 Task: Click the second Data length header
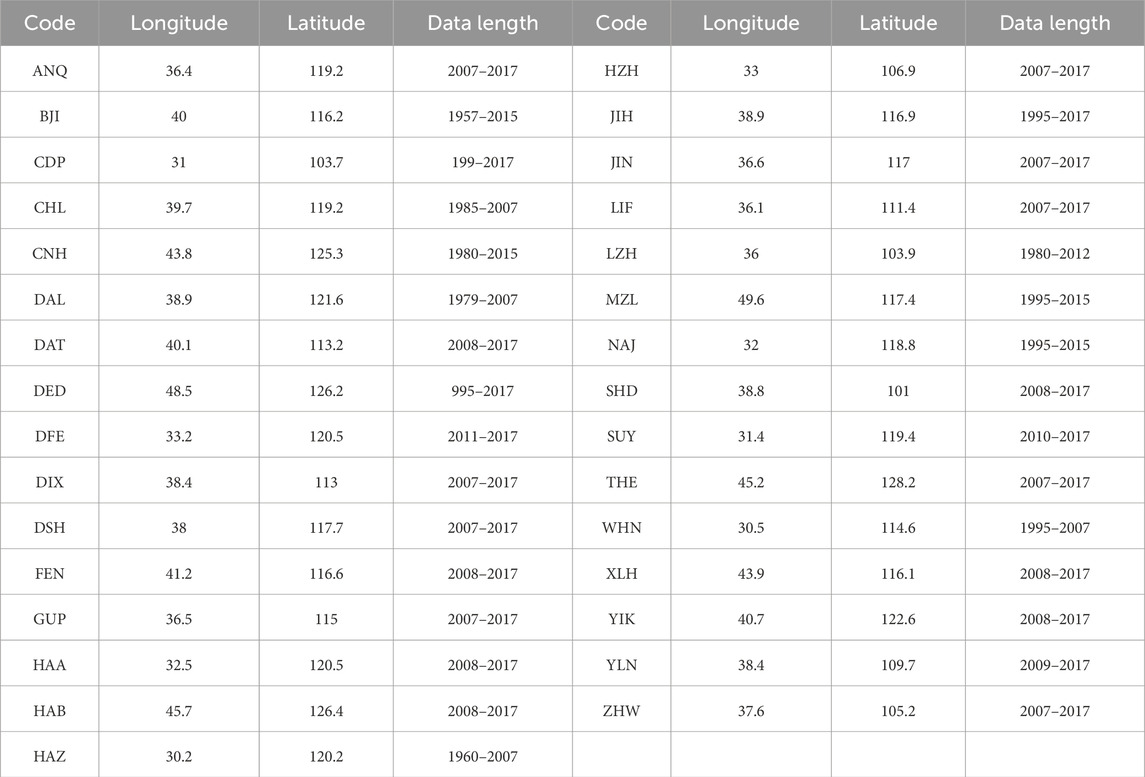click(x=1054, y=23)
